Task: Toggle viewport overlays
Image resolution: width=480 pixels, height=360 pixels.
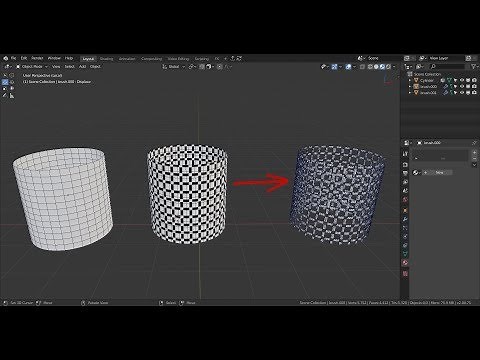Action: (348, 67)
